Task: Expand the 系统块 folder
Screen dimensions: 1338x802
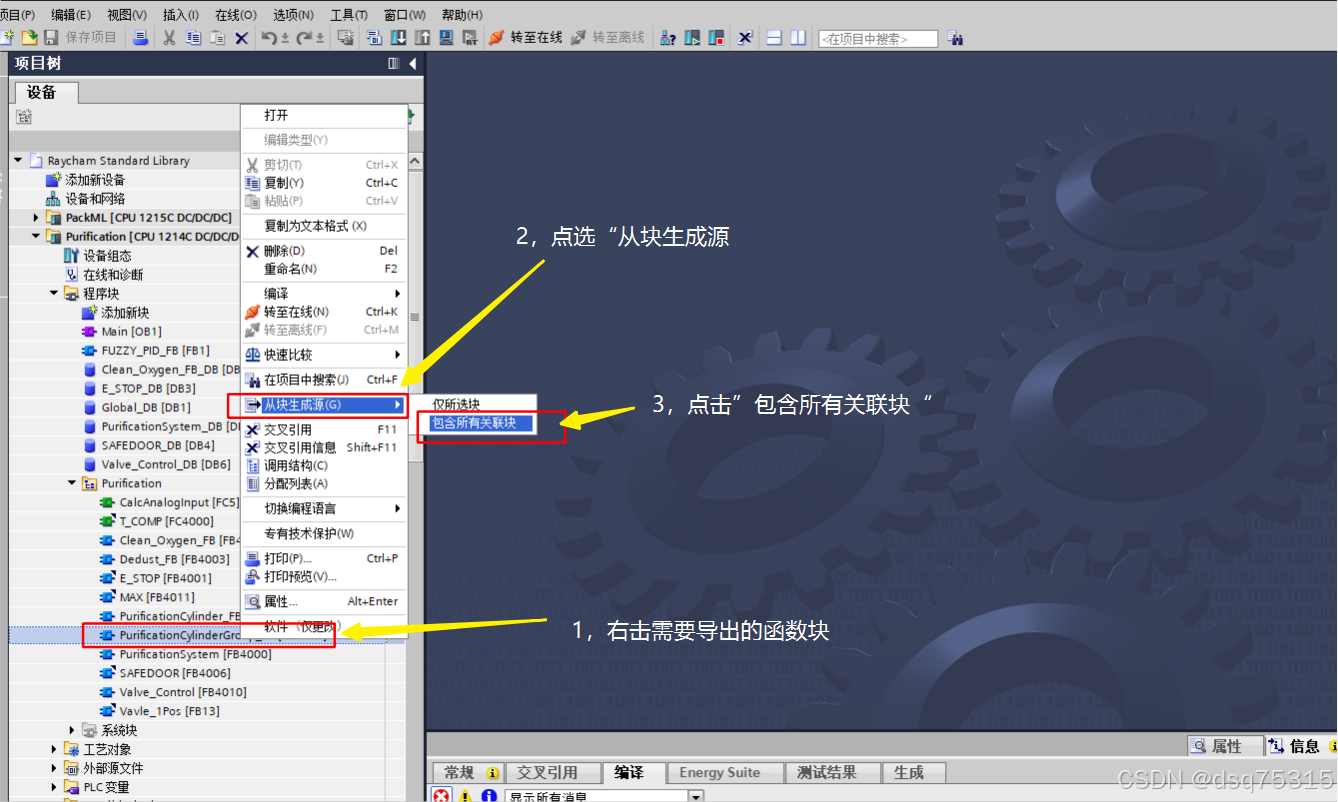Action: 72,730
